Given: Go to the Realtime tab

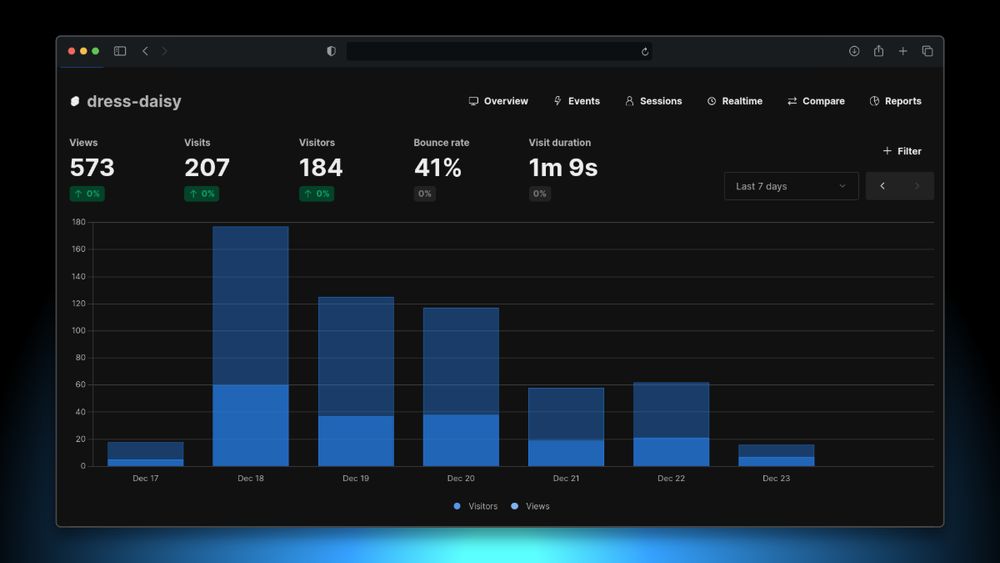Looking at the screenshot, I should [734, 101].
